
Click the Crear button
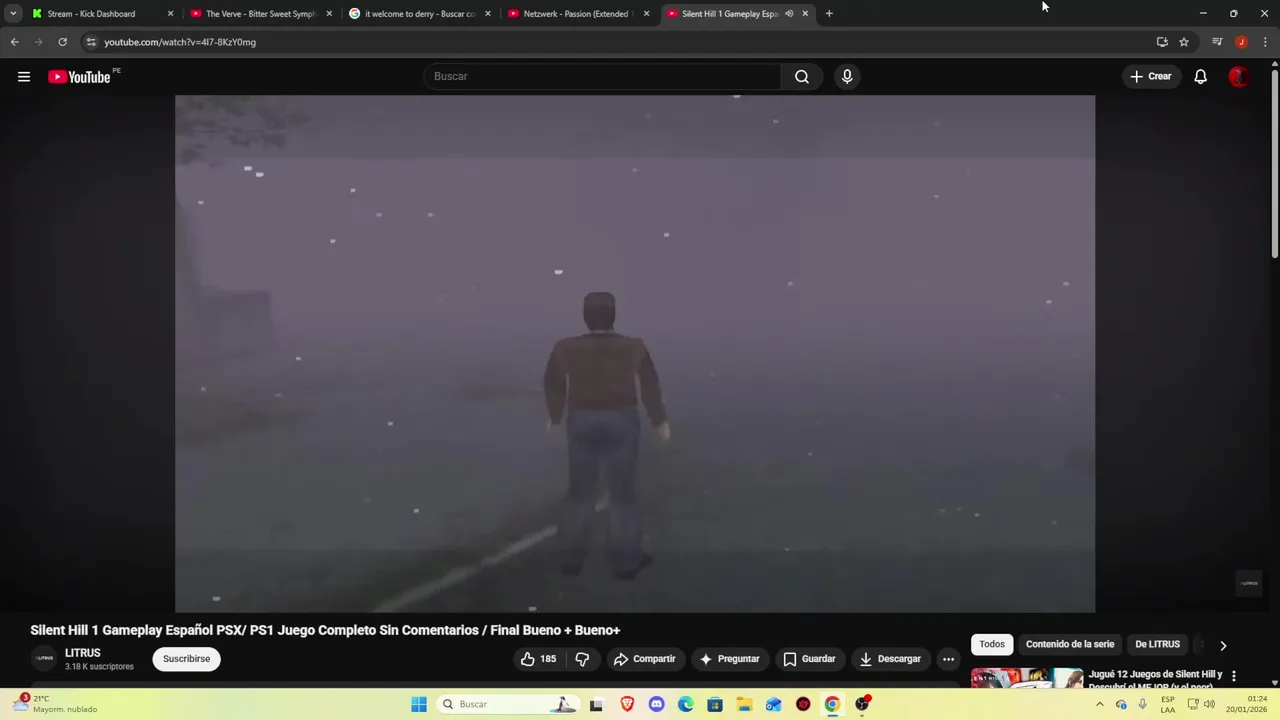[x=1150, y=77]
